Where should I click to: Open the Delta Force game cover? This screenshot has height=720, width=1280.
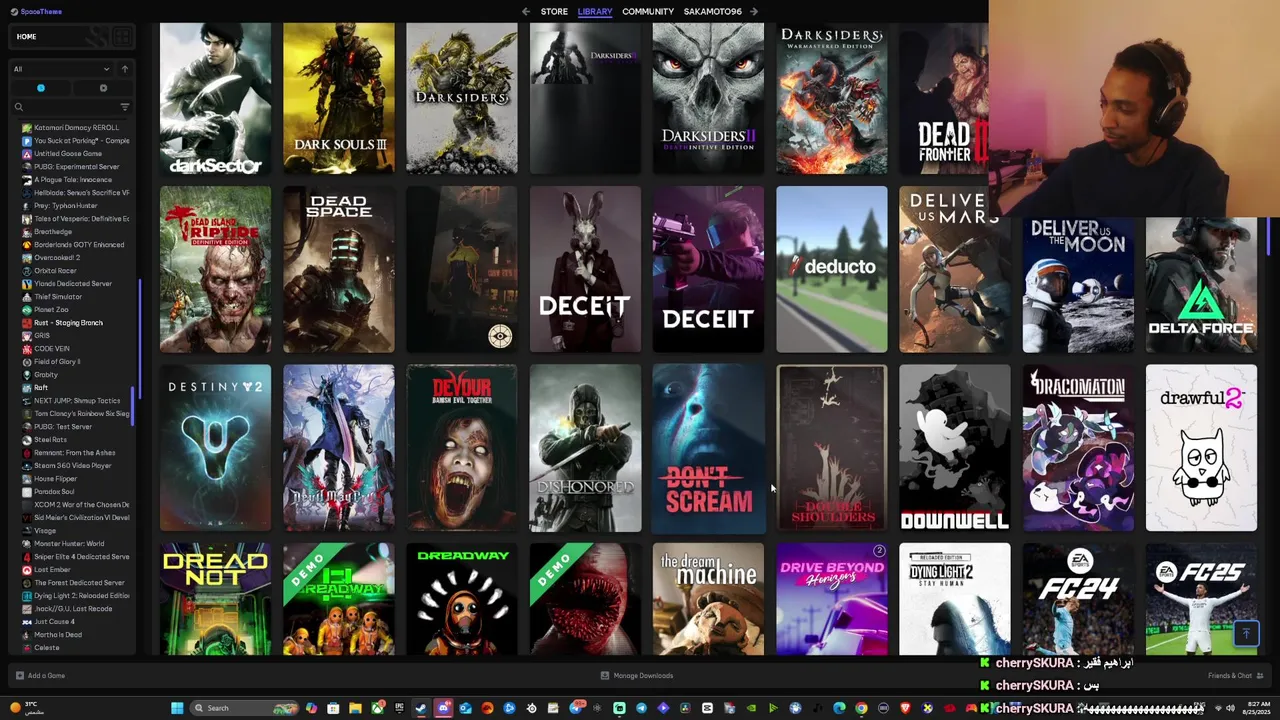click(1201, 285)
